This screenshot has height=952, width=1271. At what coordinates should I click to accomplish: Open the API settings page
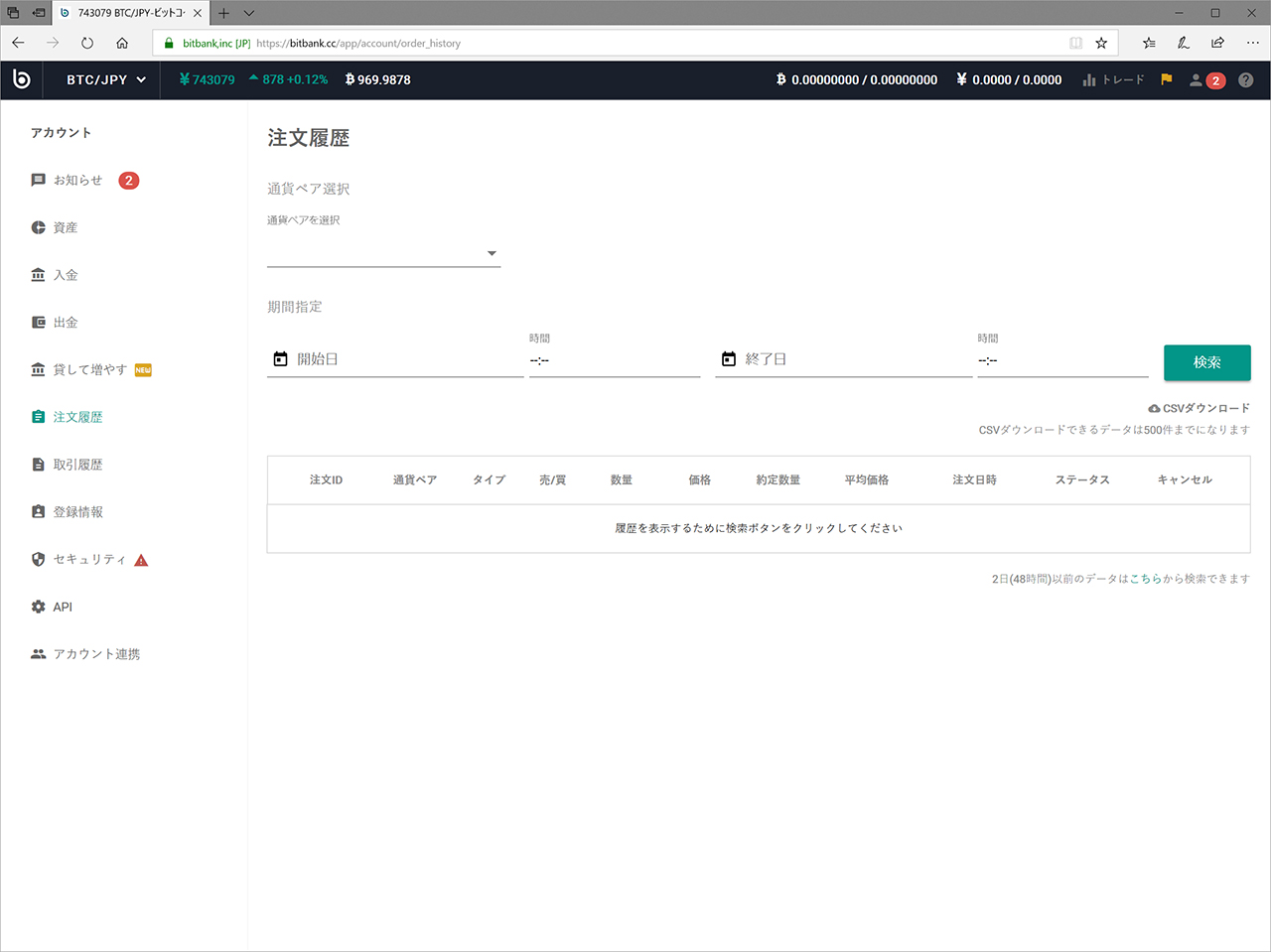click(64, 607)
